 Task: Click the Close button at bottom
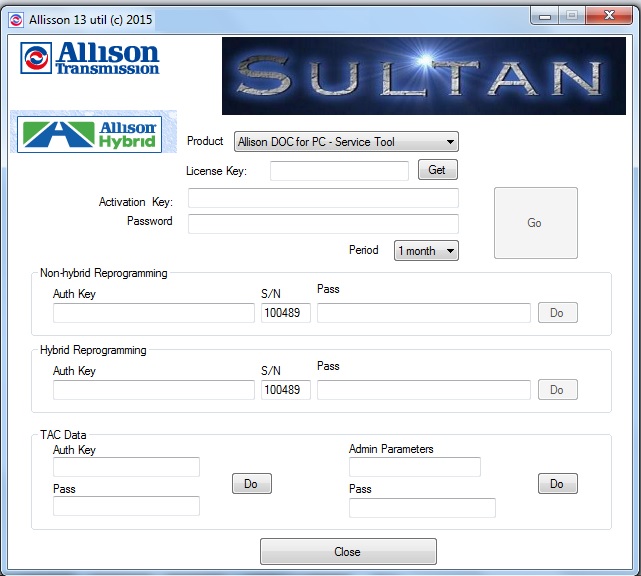point(348,551)
